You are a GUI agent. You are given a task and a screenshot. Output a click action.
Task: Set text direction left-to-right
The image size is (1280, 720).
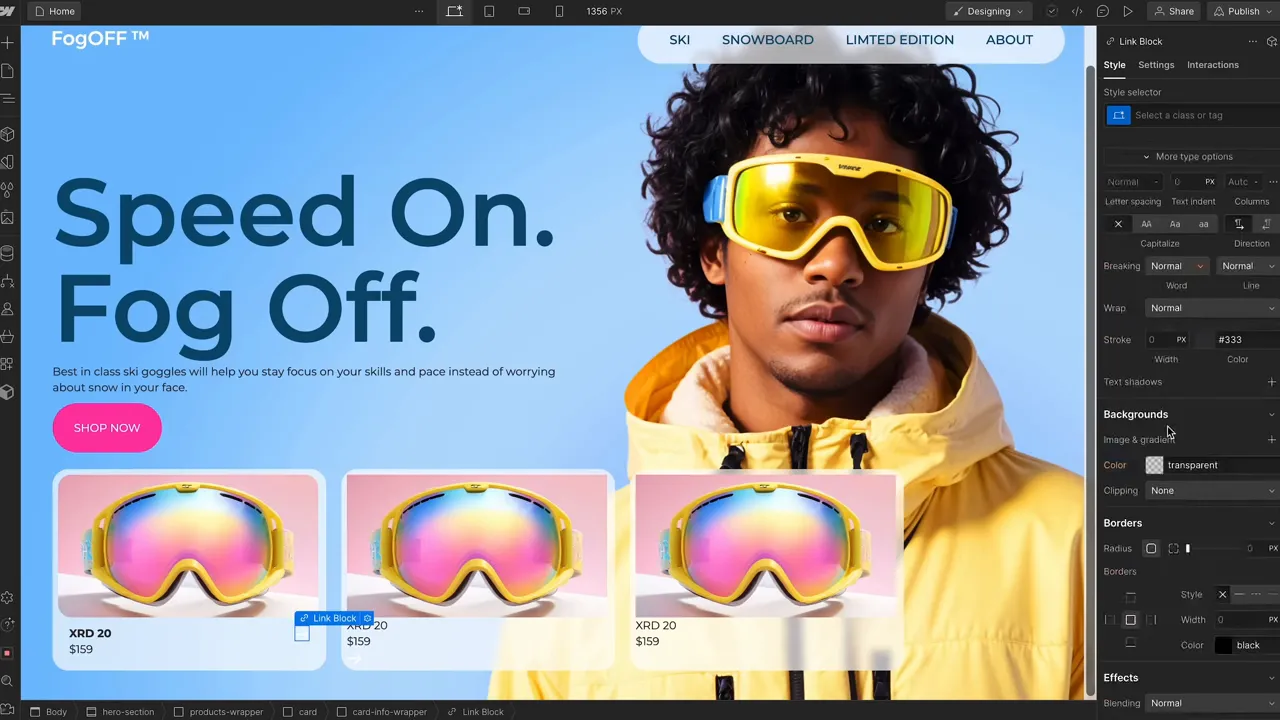(x=1239, y=224)
